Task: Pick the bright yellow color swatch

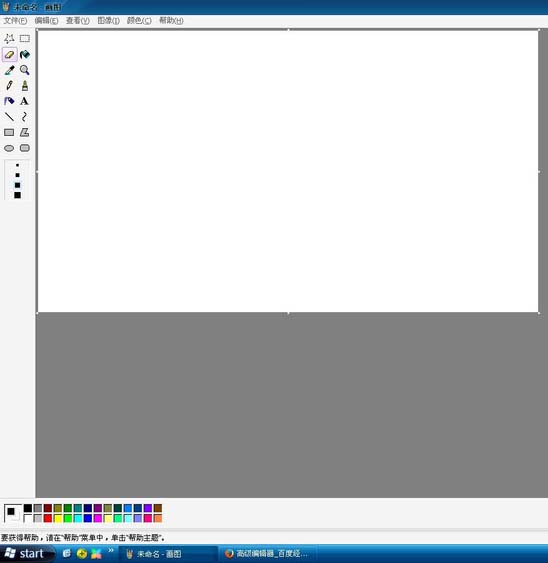Action: click(x=58, y=518)
